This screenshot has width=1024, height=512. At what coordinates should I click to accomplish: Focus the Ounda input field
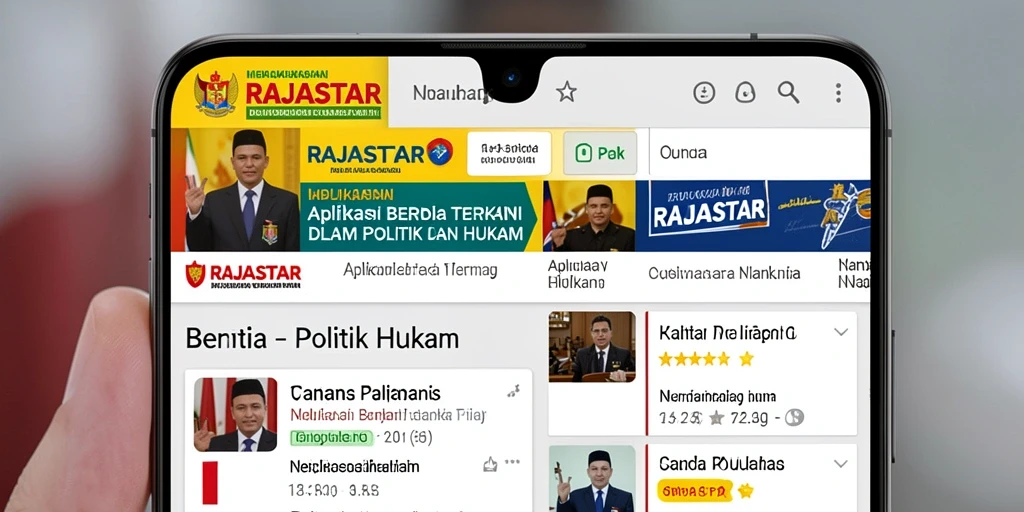(759, 153)
